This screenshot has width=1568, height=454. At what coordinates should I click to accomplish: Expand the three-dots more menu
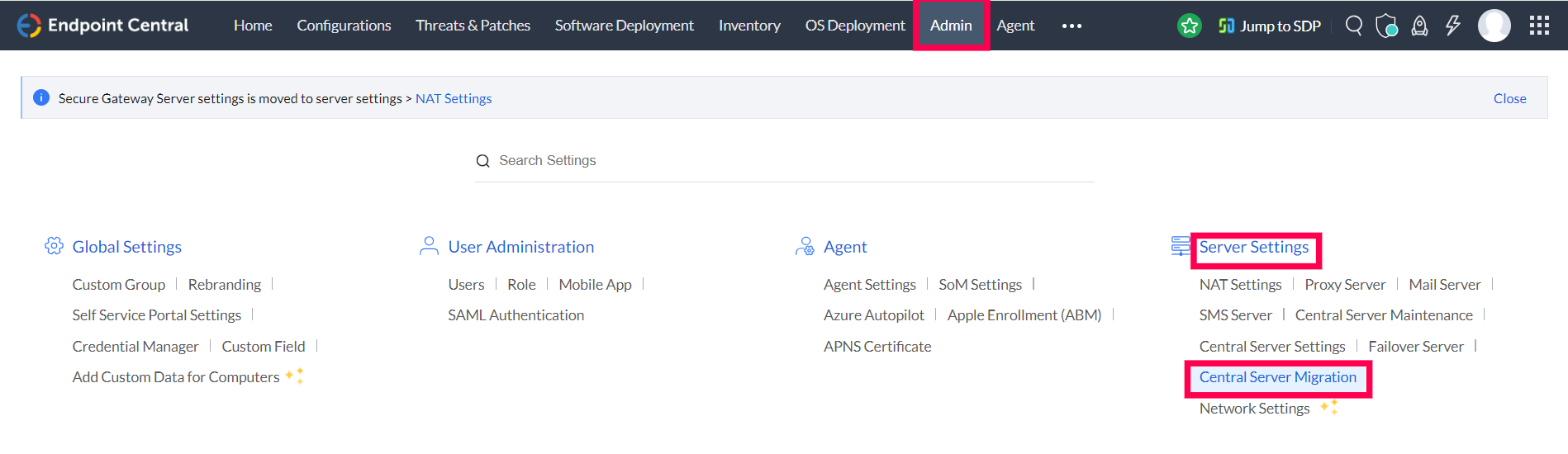point(1071,26)
